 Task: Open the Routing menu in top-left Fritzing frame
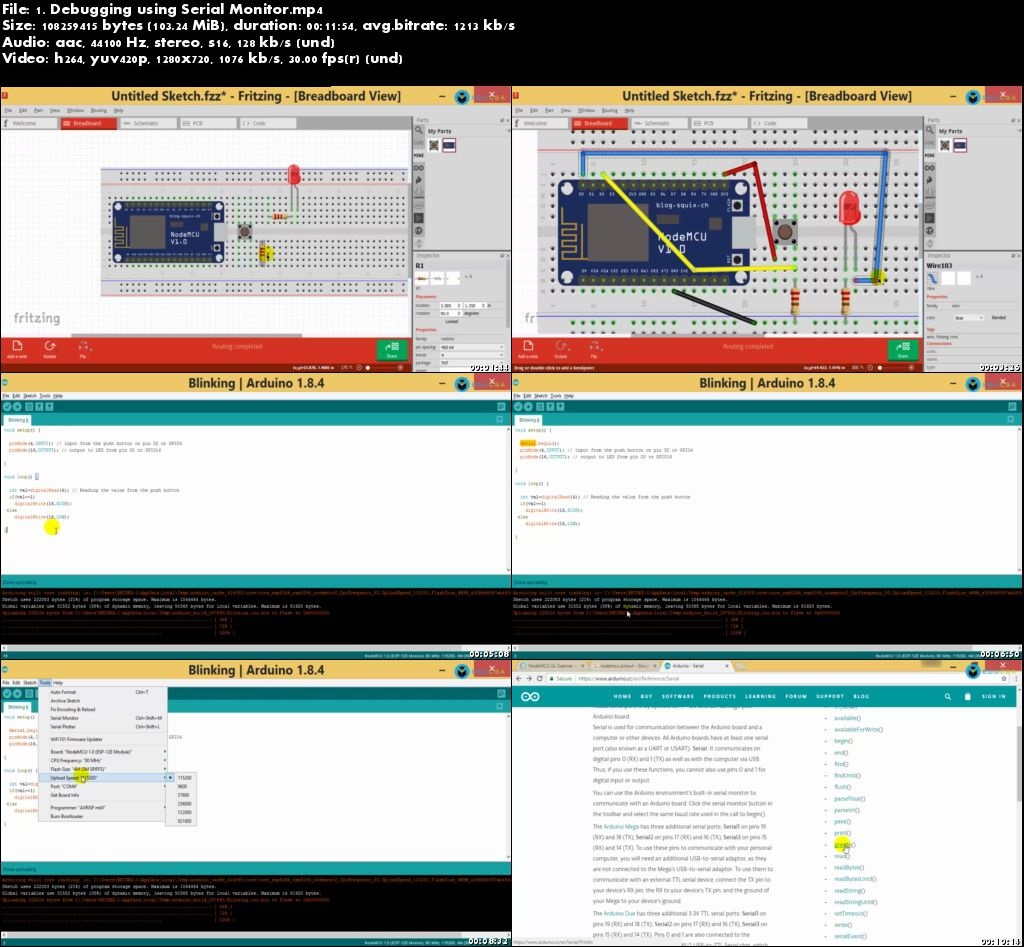(99, 110)
